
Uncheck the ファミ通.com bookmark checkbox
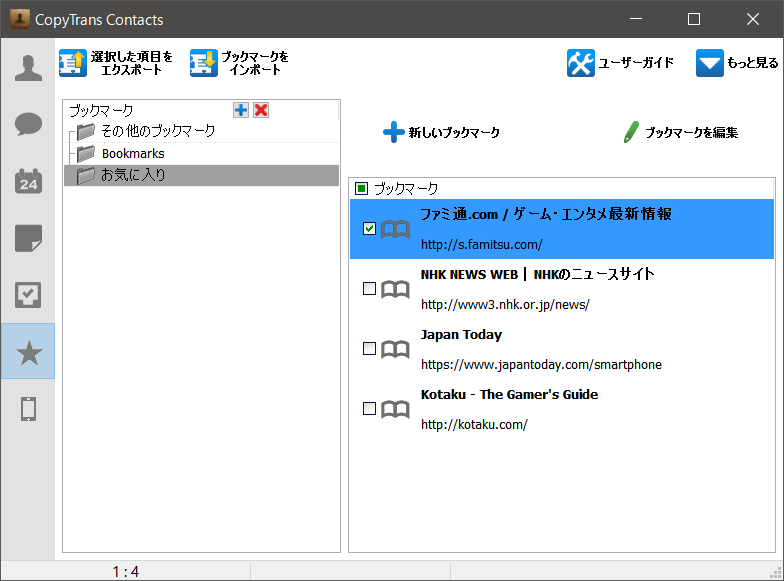(369, 228)
